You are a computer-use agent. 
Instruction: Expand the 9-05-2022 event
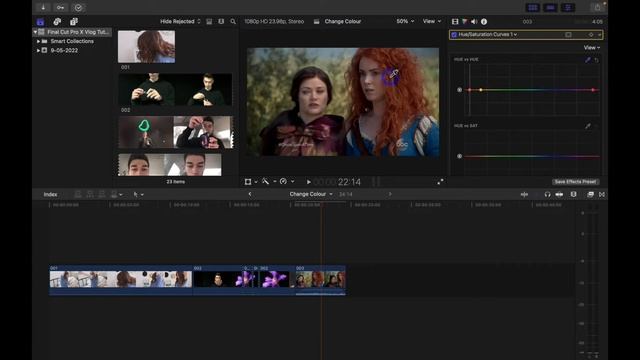pyautogui.click(x=38, y=51)
